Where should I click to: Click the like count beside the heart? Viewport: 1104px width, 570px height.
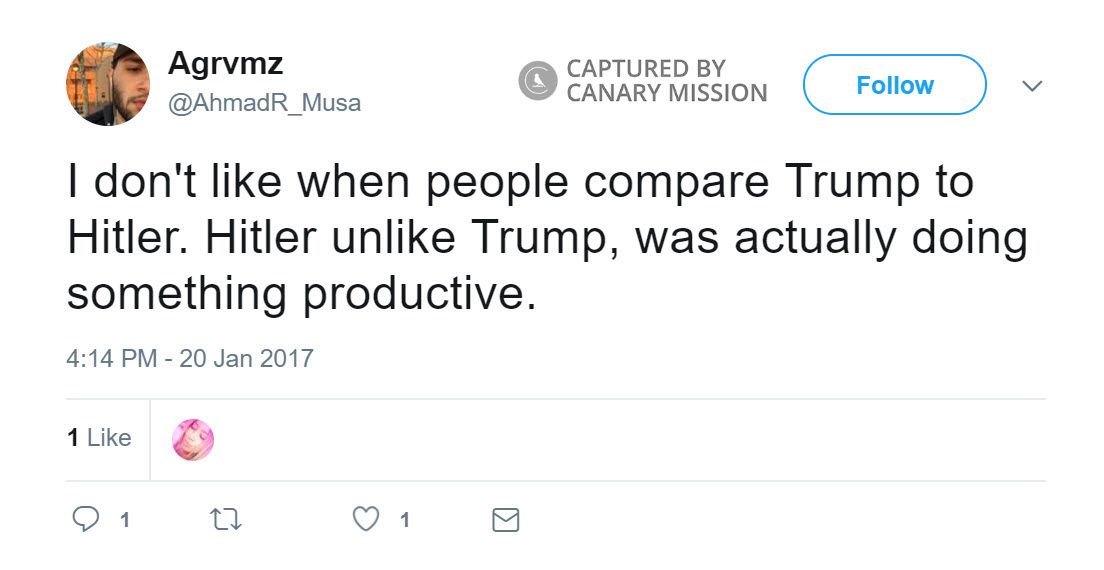404,520
